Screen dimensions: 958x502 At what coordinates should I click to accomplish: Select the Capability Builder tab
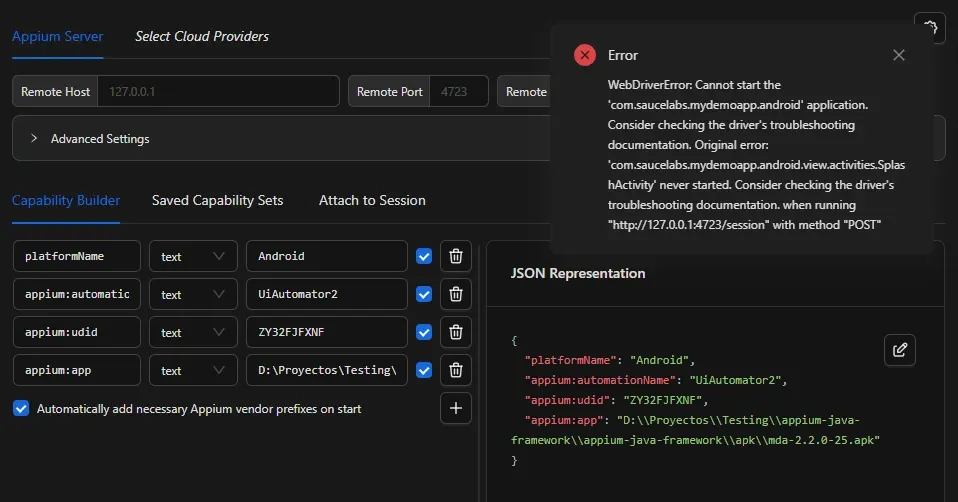(66, 200)
